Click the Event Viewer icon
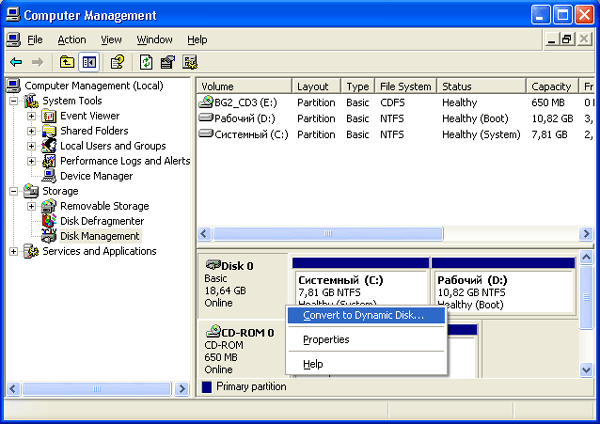 tap(49, 116)
